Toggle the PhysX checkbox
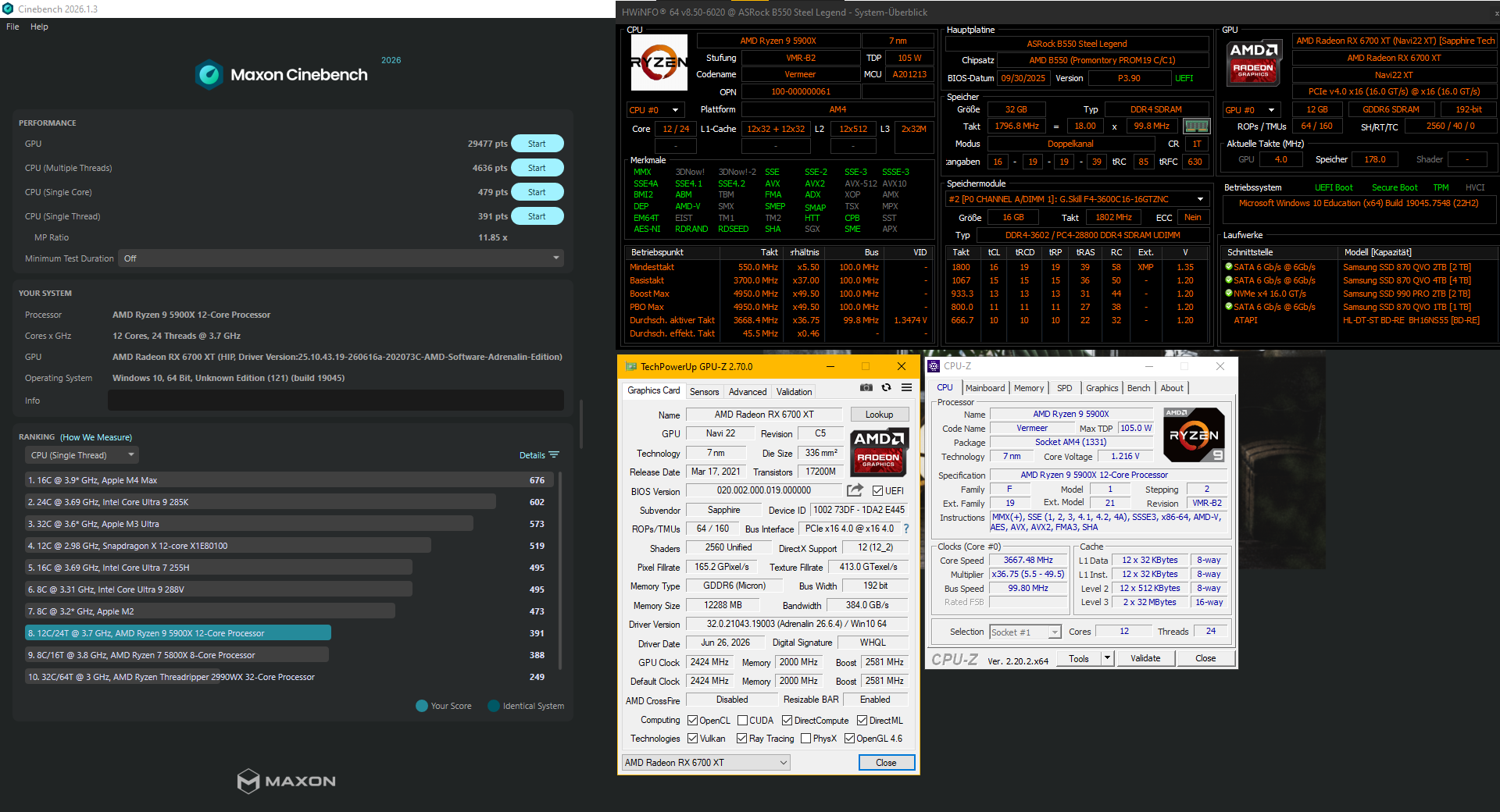This screenshot has height=812, width=1500. 806,739
